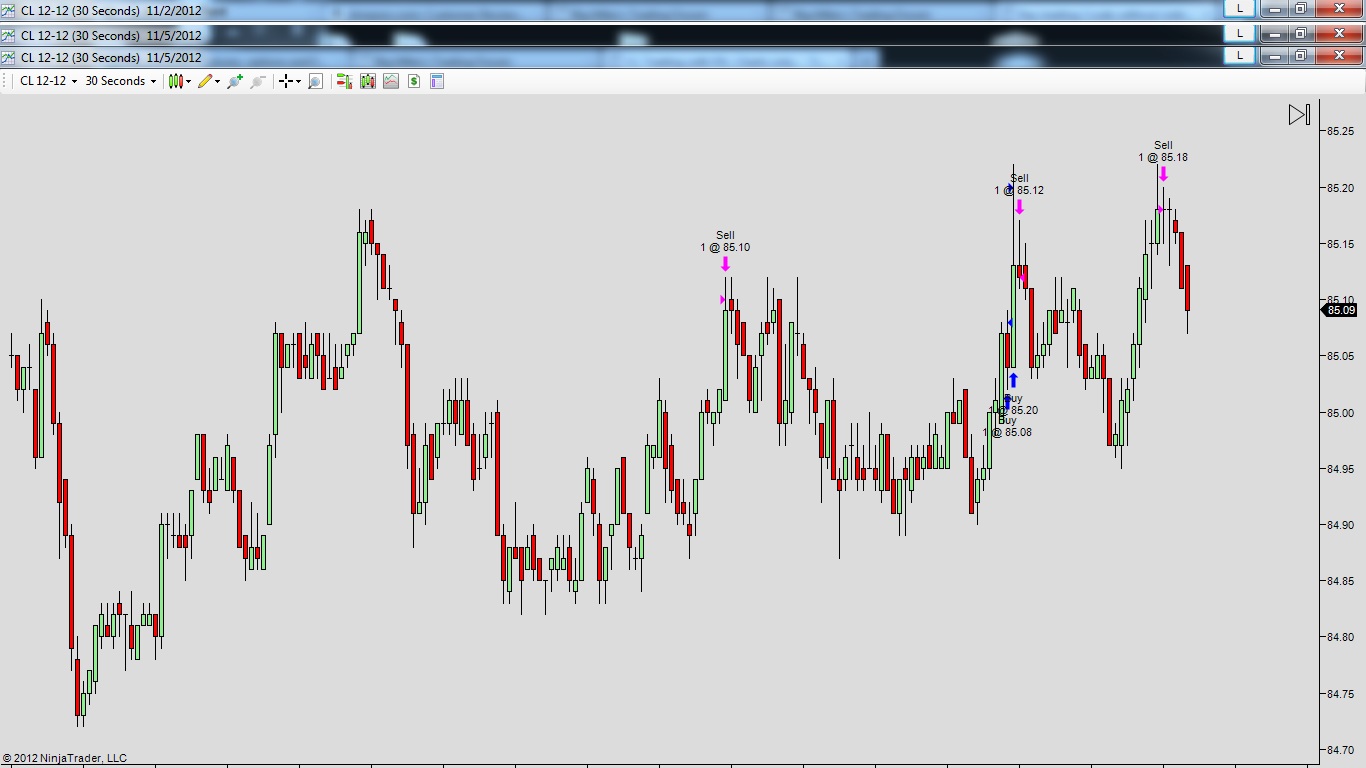Click the chart icon of the active 11/5/2012 window
Screen dimensions: 1366x768
(x=8, y=57)
